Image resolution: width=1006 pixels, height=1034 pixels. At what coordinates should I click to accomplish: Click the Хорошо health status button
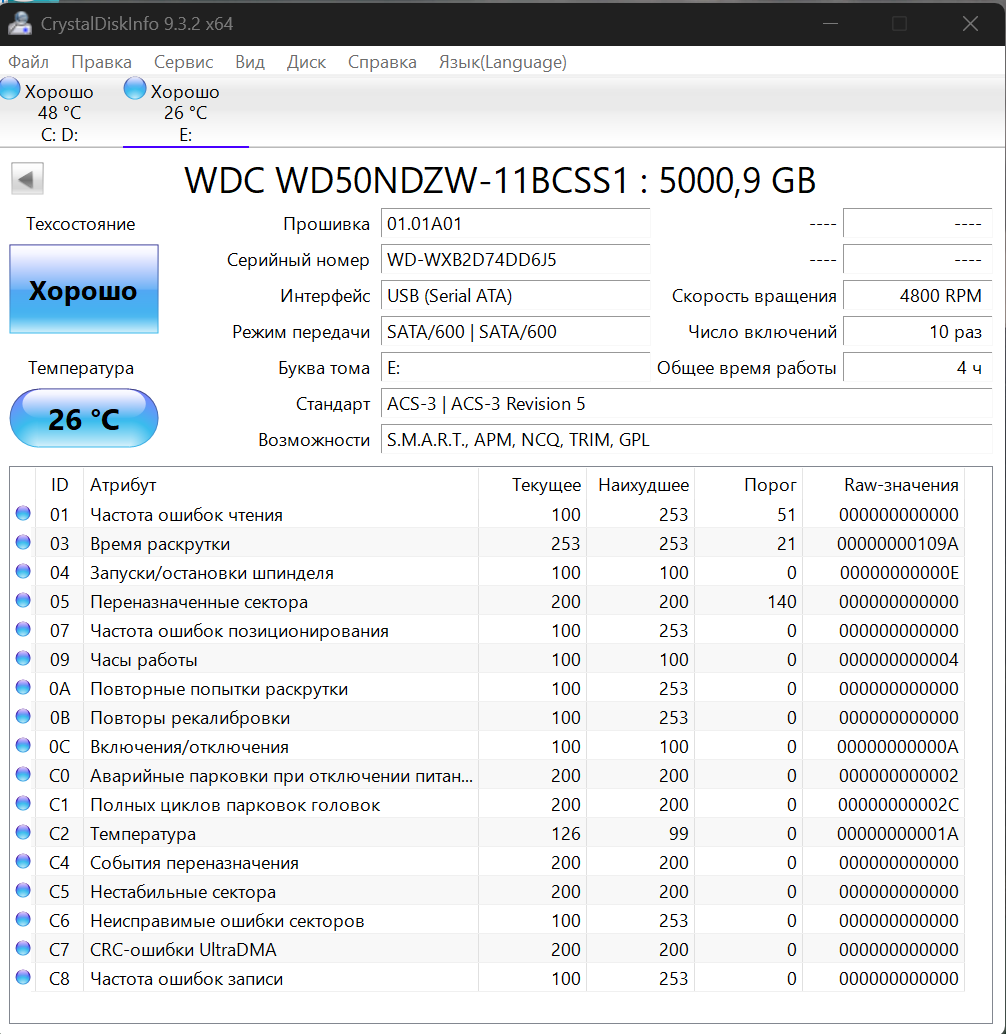tap(84, 289)
